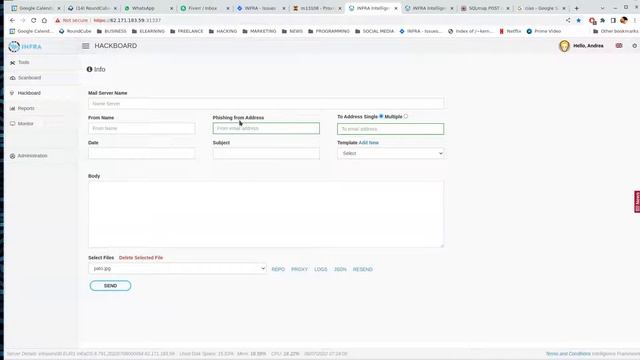Open Reports in the sidebar

26,108
